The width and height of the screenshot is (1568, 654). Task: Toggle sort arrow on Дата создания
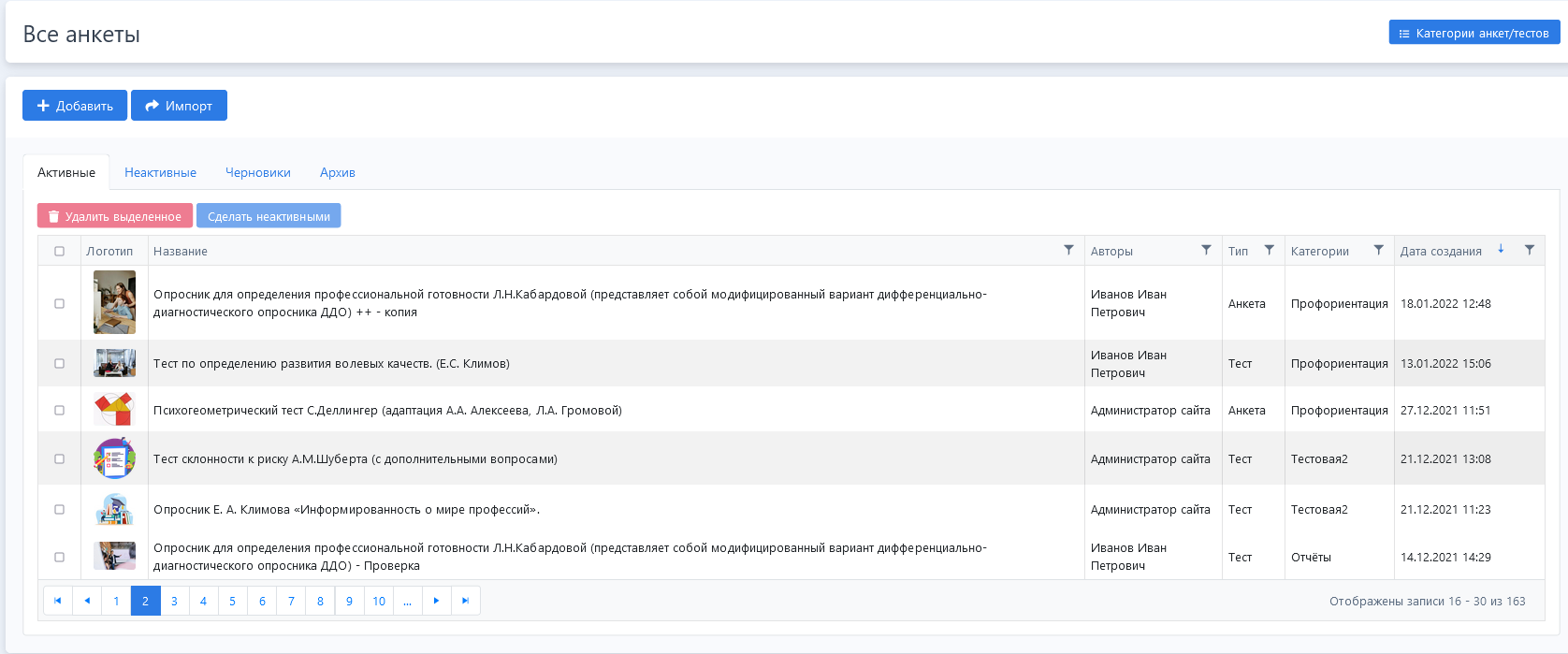[1501, 249]
